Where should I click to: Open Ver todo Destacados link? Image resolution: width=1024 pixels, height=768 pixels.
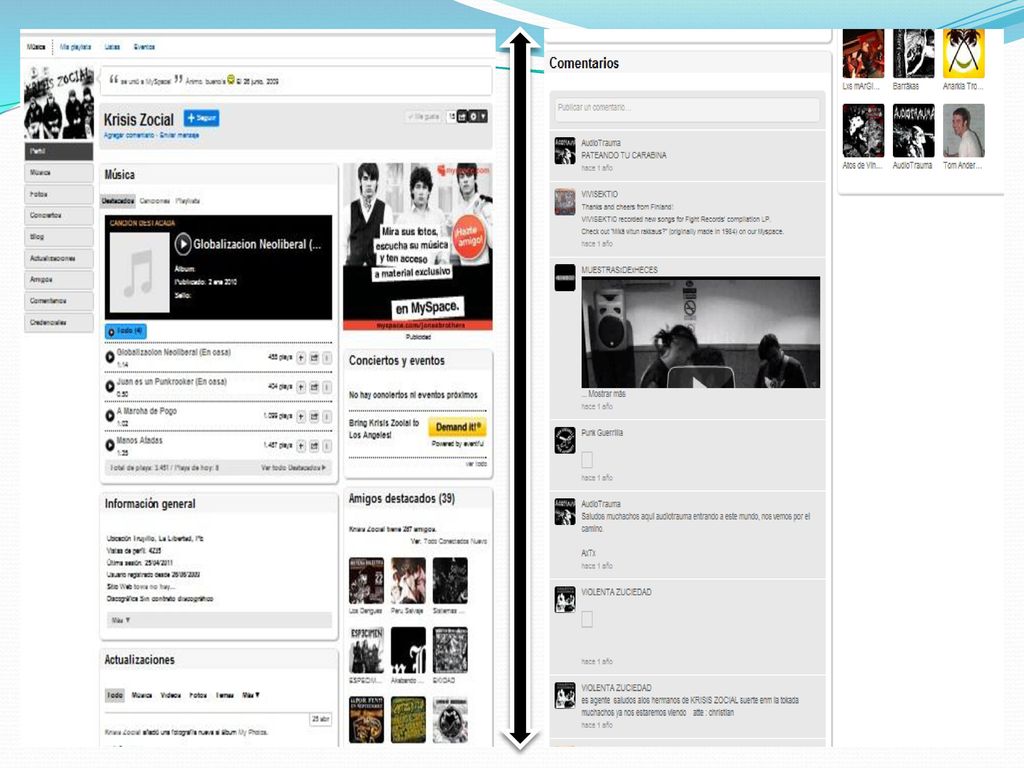click(x=293, y=468)
